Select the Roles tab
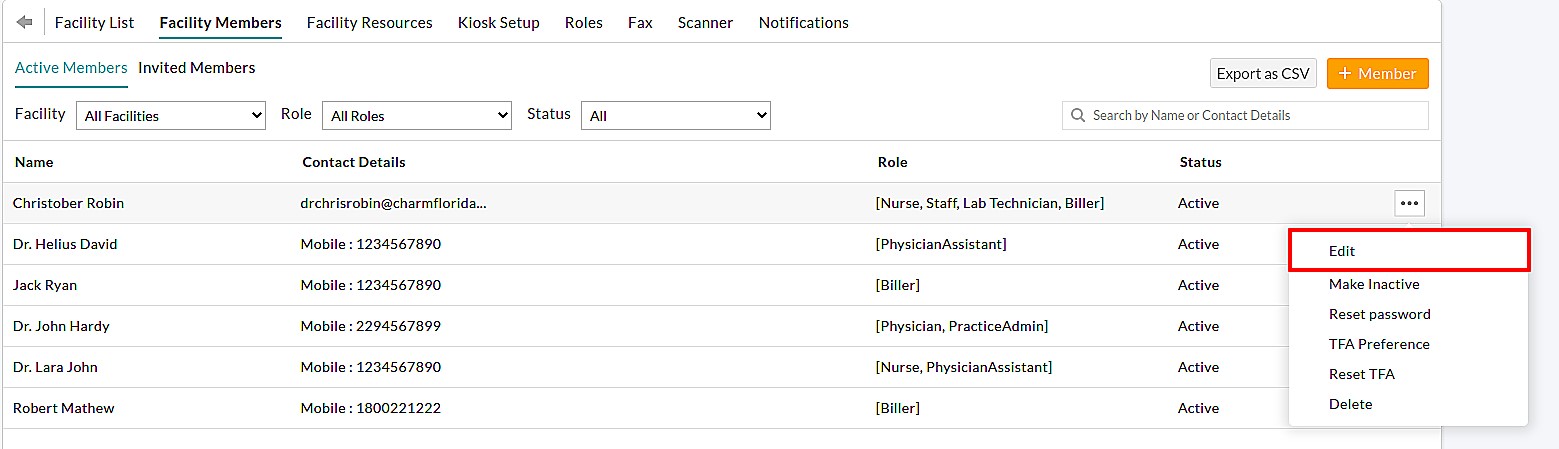The width and height of the screenshot is (1559, 449). pos(583,22)
